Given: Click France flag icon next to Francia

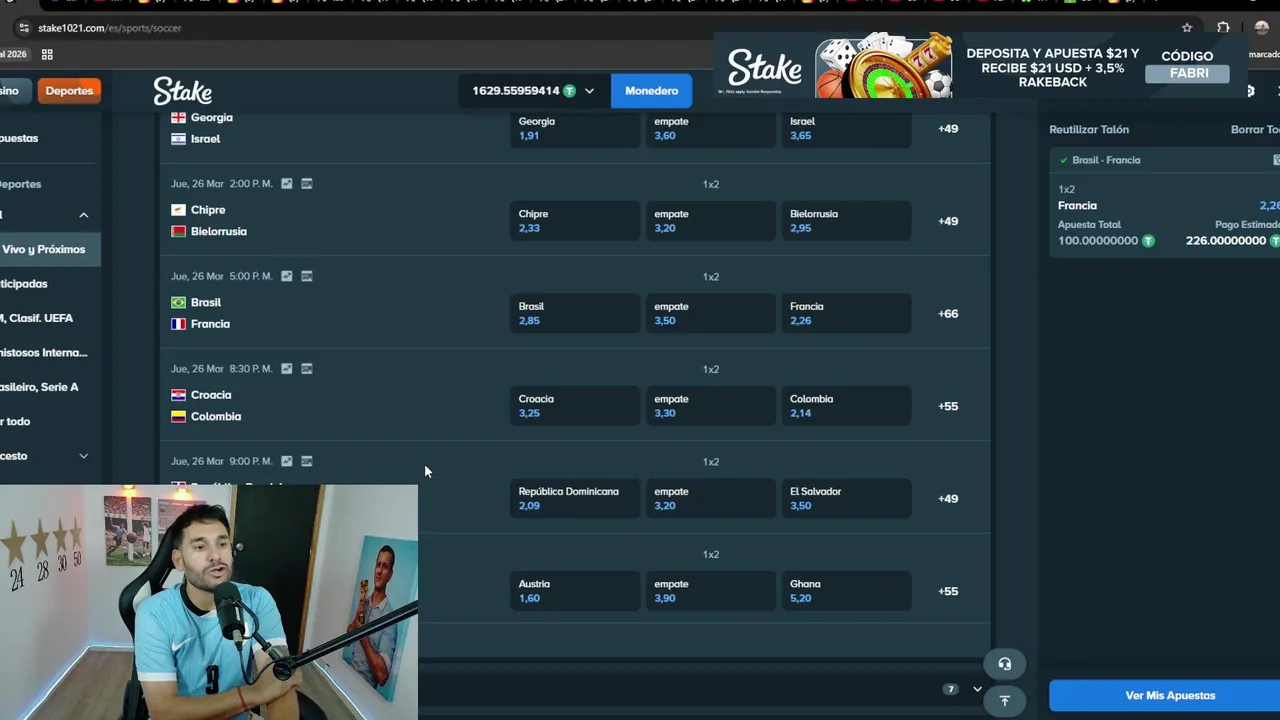Looking at the screenshot, I should (178, 324).
